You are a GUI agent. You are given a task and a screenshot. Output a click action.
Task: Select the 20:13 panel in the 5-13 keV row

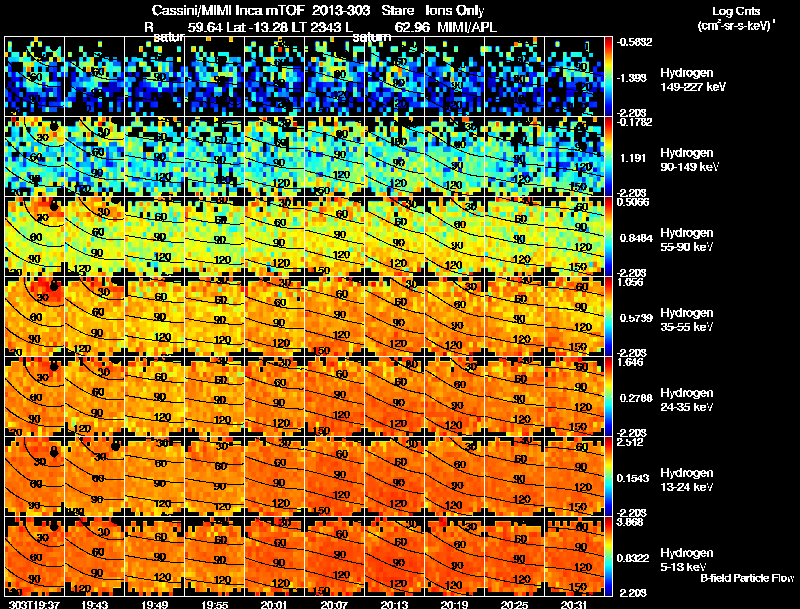pyautogui.click(x=394, y=556)
